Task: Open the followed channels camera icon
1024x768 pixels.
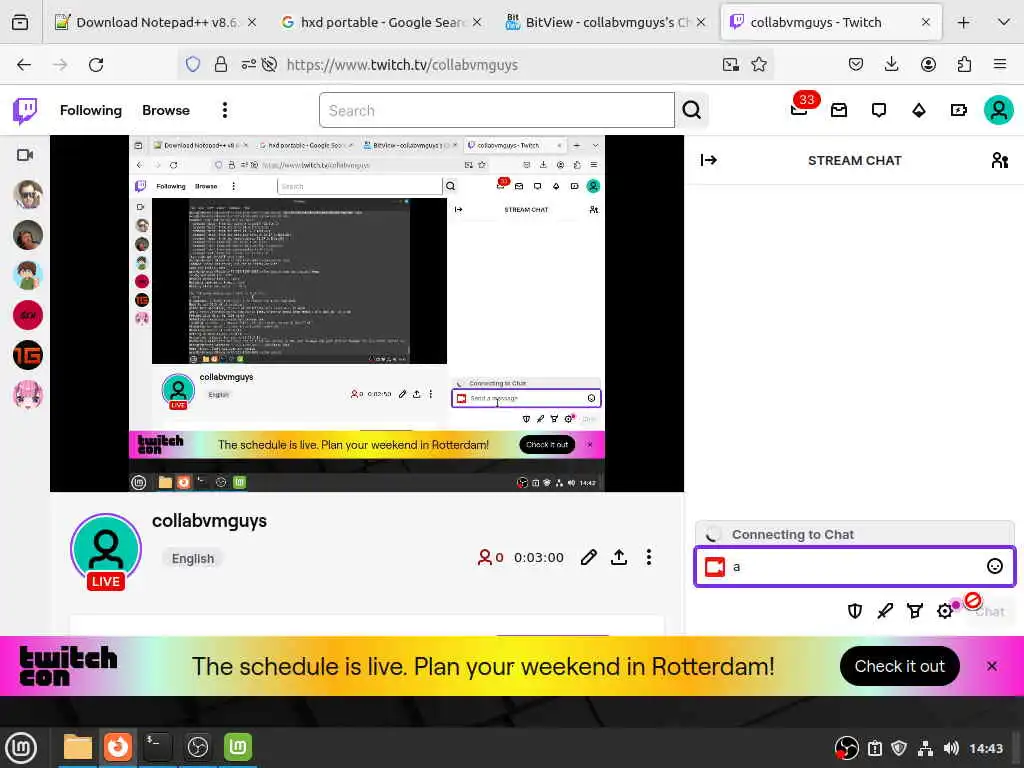Action: point(25,155)
